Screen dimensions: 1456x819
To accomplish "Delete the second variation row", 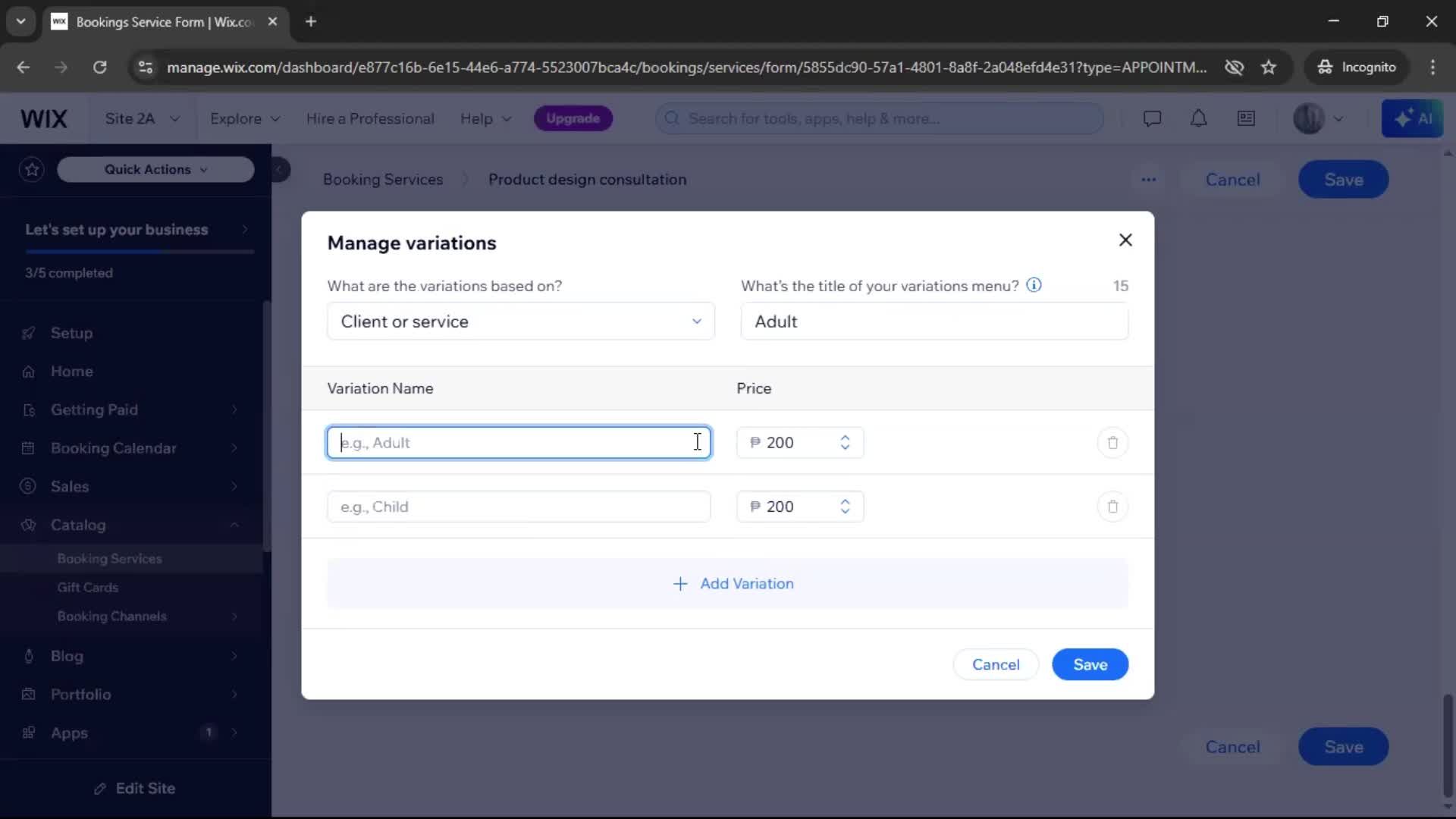I will pos(1112,507).
